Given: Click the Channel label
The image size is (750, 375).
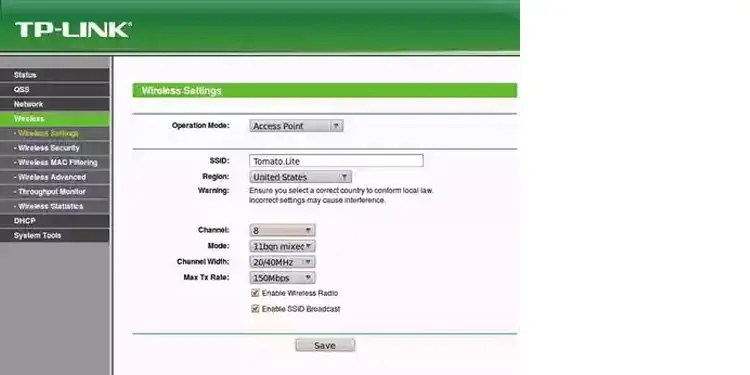Looking at the screenshot, I should [x=214, y=230].
